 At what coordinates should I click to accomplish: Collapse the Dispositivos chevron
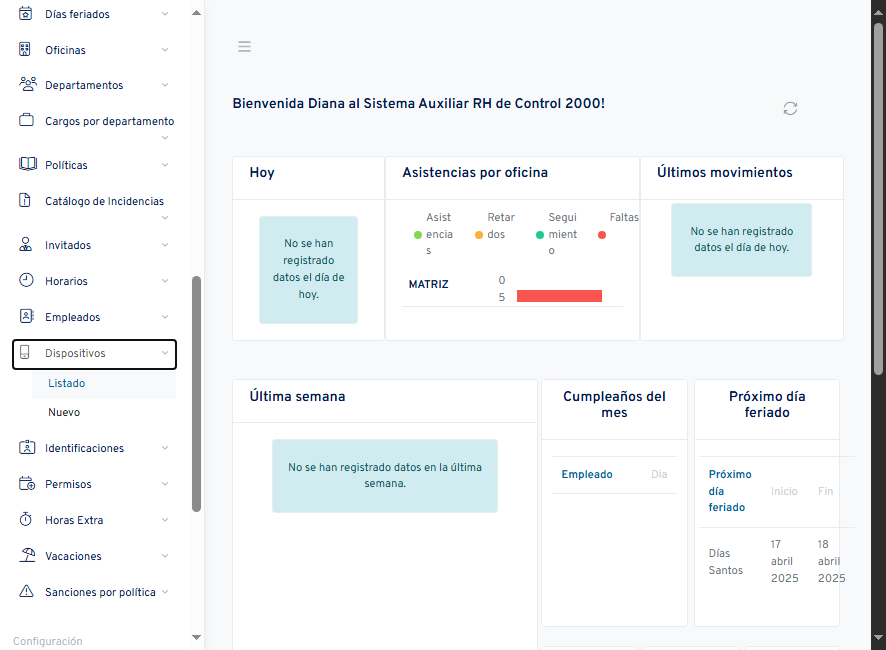click(165, 353)
